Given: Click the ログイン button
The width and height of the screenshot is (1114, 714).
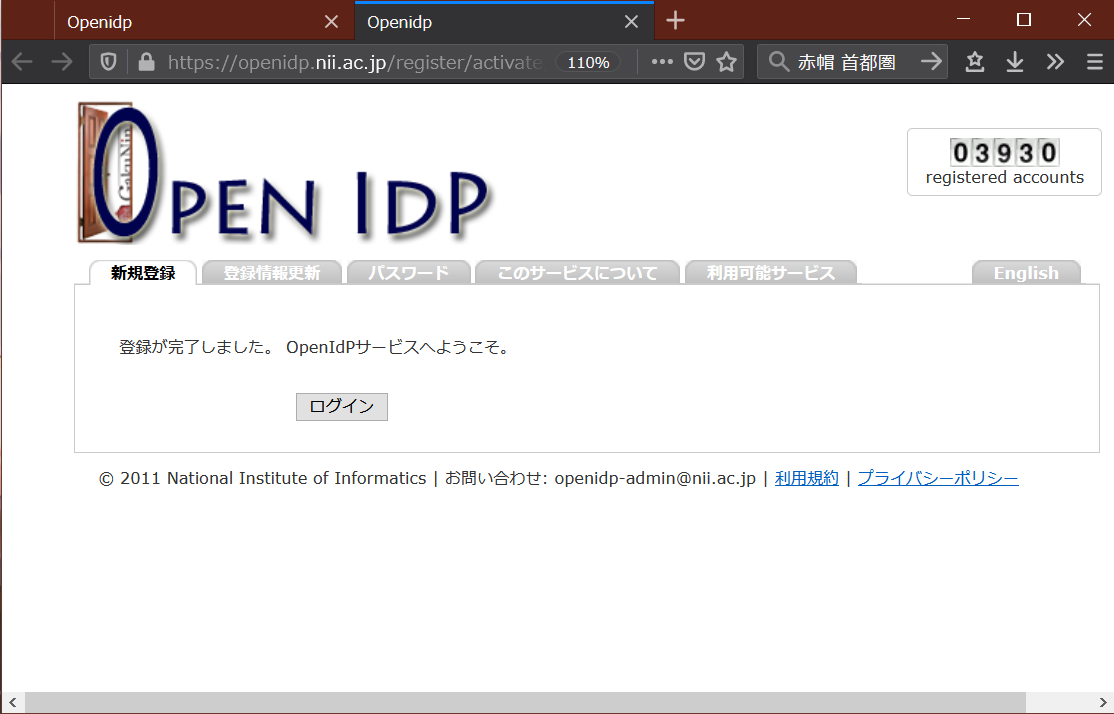Looking at the screenshot, I should tap(342, 406).
